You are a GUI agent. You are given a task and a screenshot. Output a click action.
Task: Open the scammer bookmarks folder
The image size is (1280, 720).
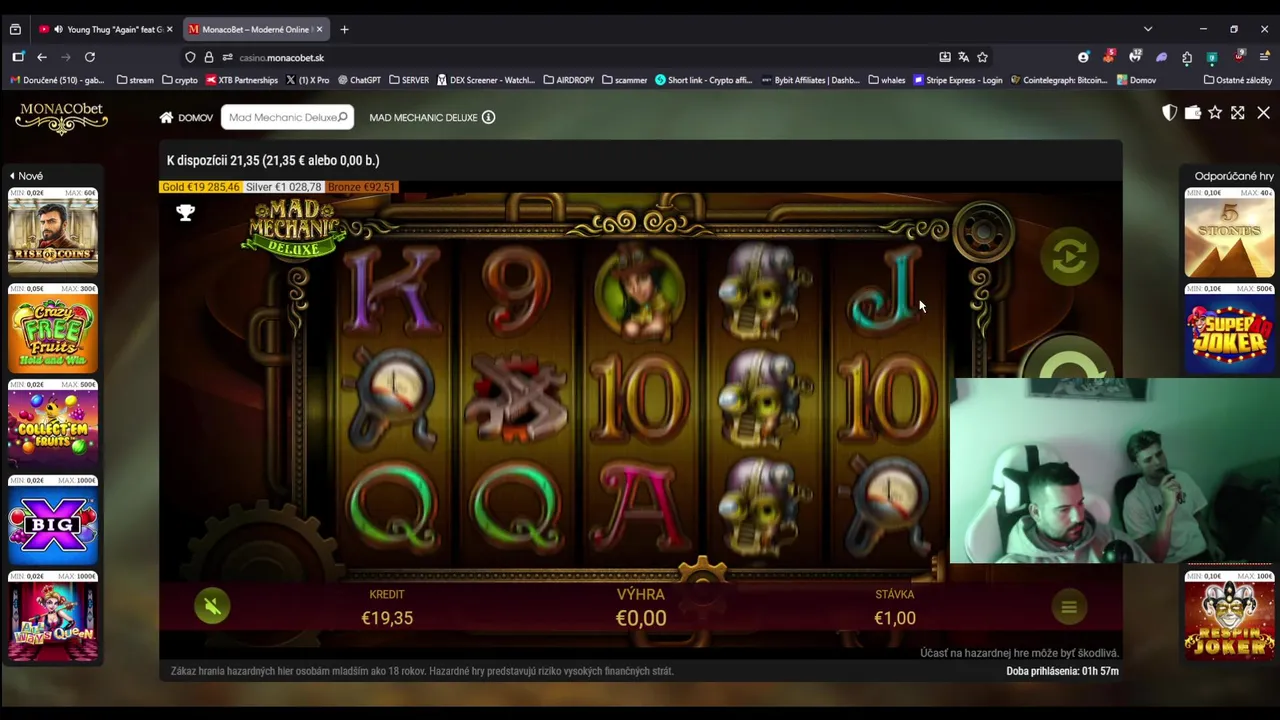point(625,80)
